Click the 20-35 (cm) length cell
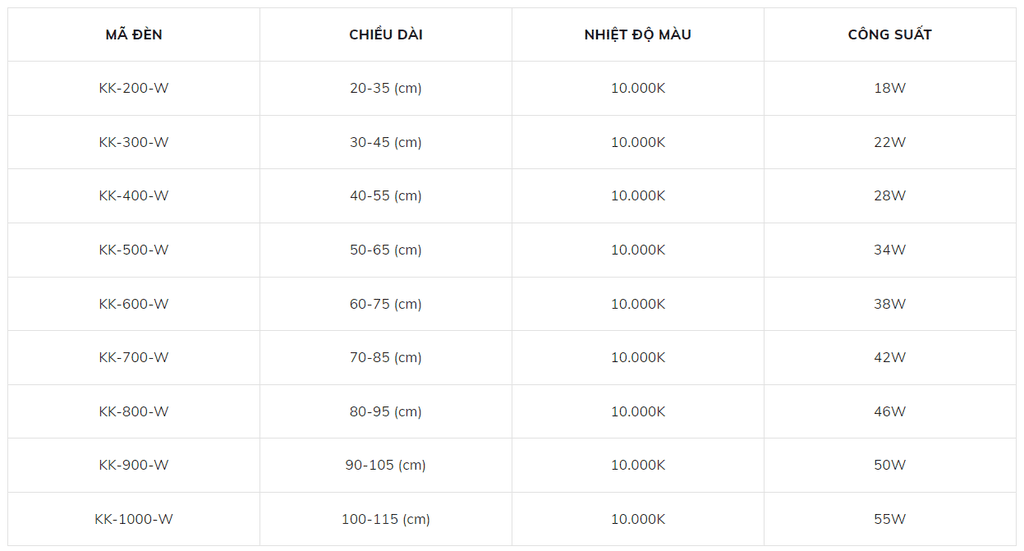The height and width of the screenshot is (551, 1024). click(x=386, y=88)
